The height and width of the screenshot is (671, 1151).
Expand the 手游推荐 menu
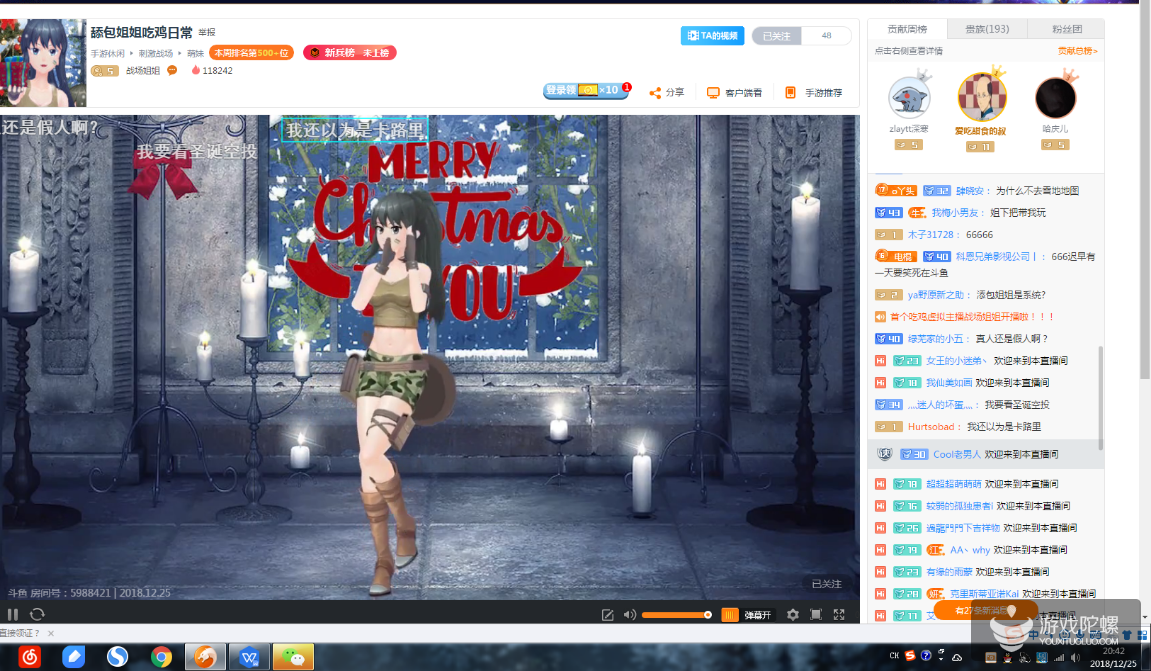coord(813,92)
